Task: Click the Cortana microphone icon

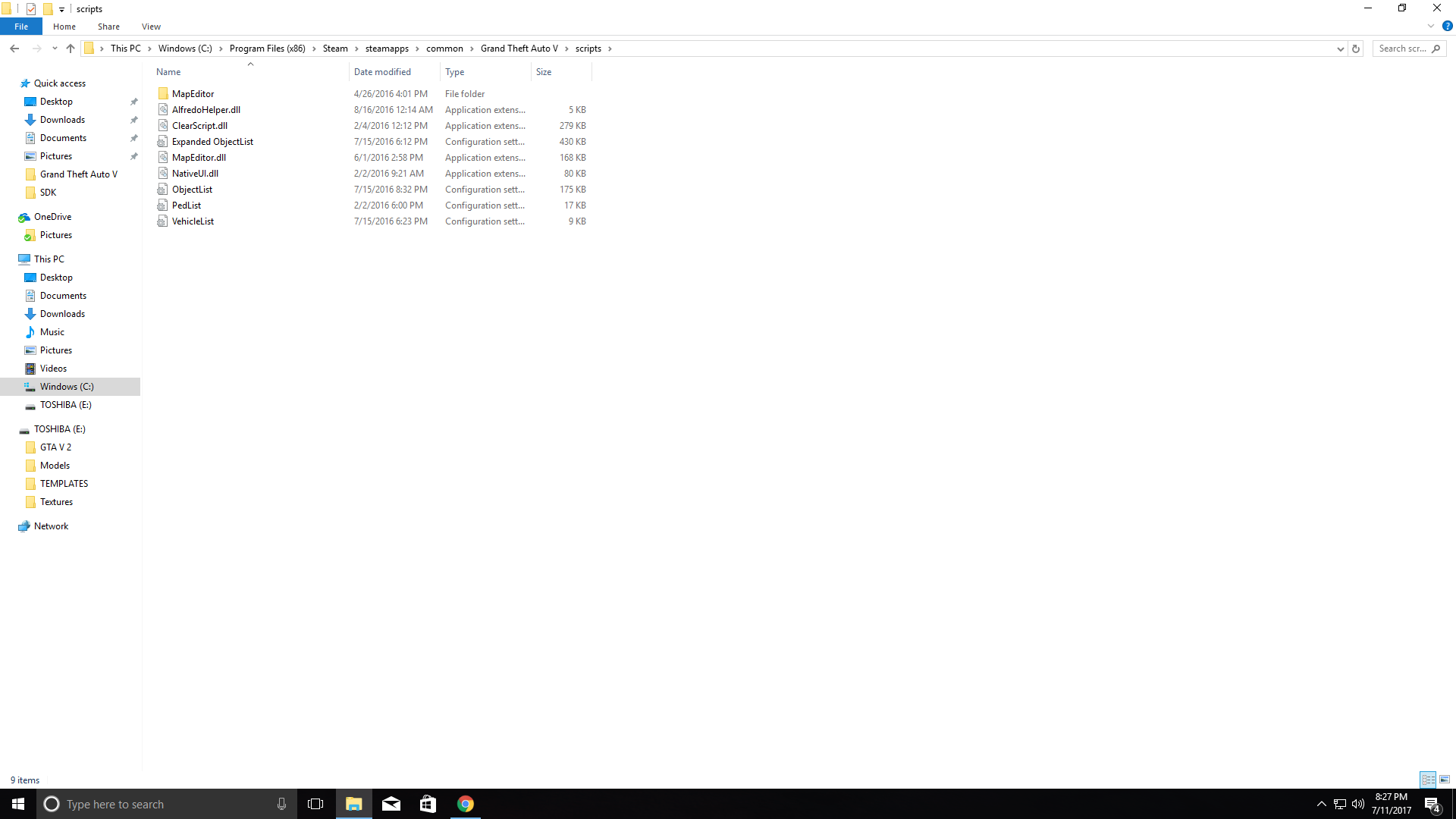Action: tap(281, 804)
